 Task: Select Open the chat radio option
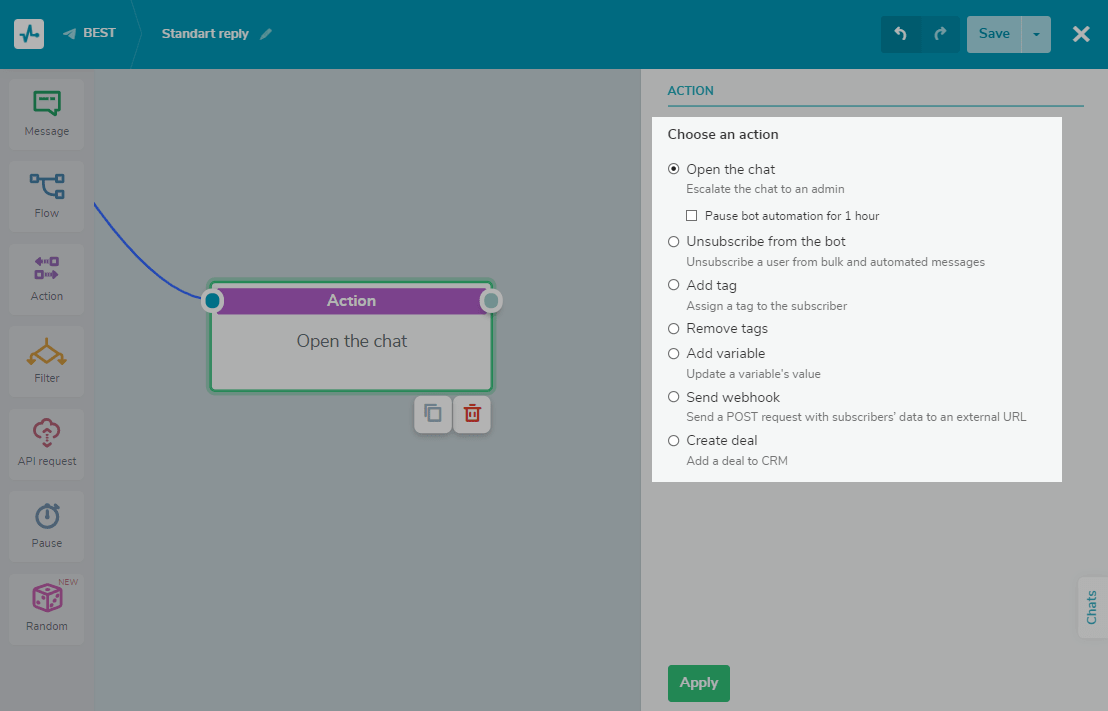click(x=673, y=169)
